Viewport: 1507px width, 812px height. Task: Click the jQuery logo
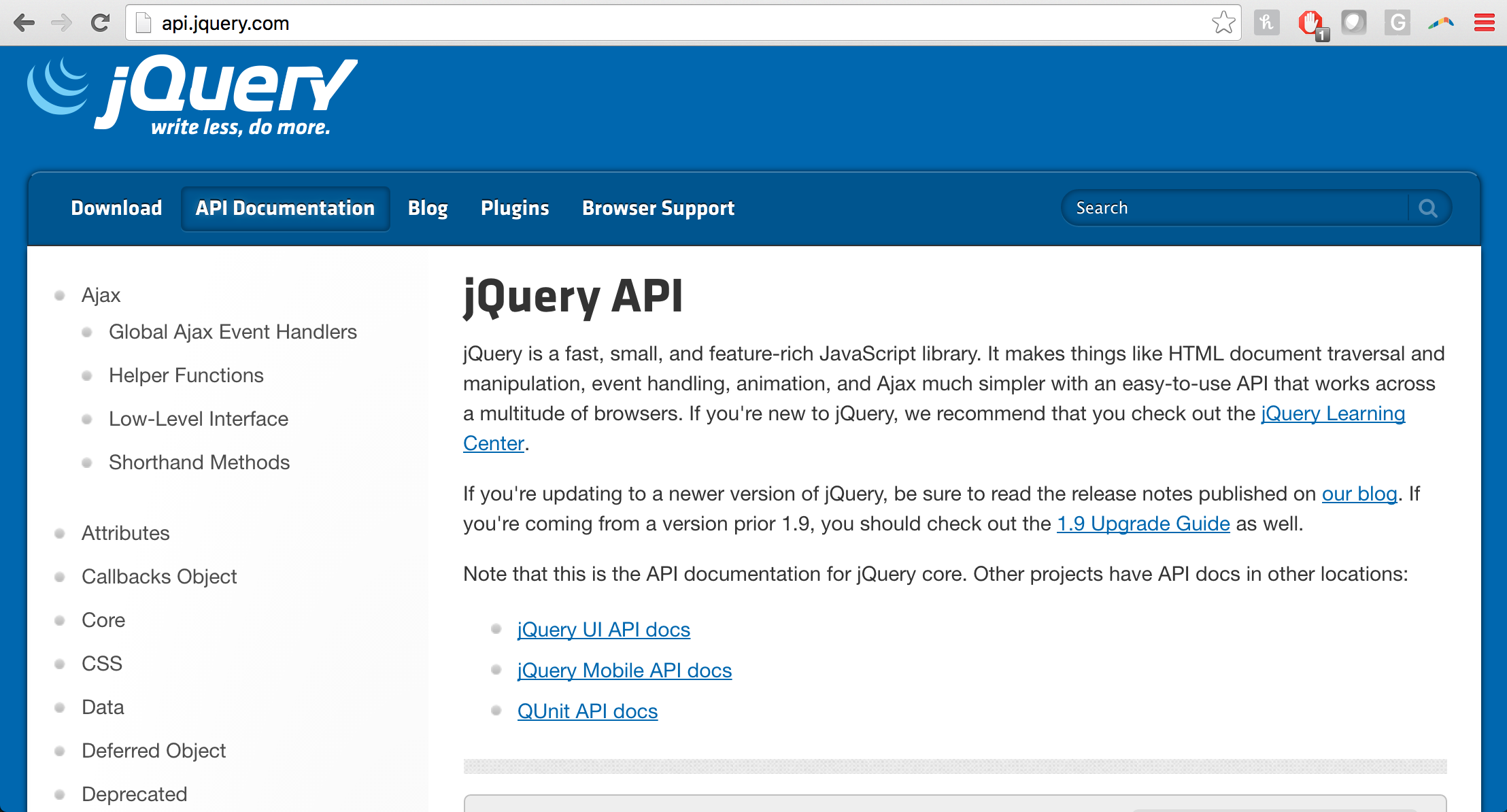(192, 95)
